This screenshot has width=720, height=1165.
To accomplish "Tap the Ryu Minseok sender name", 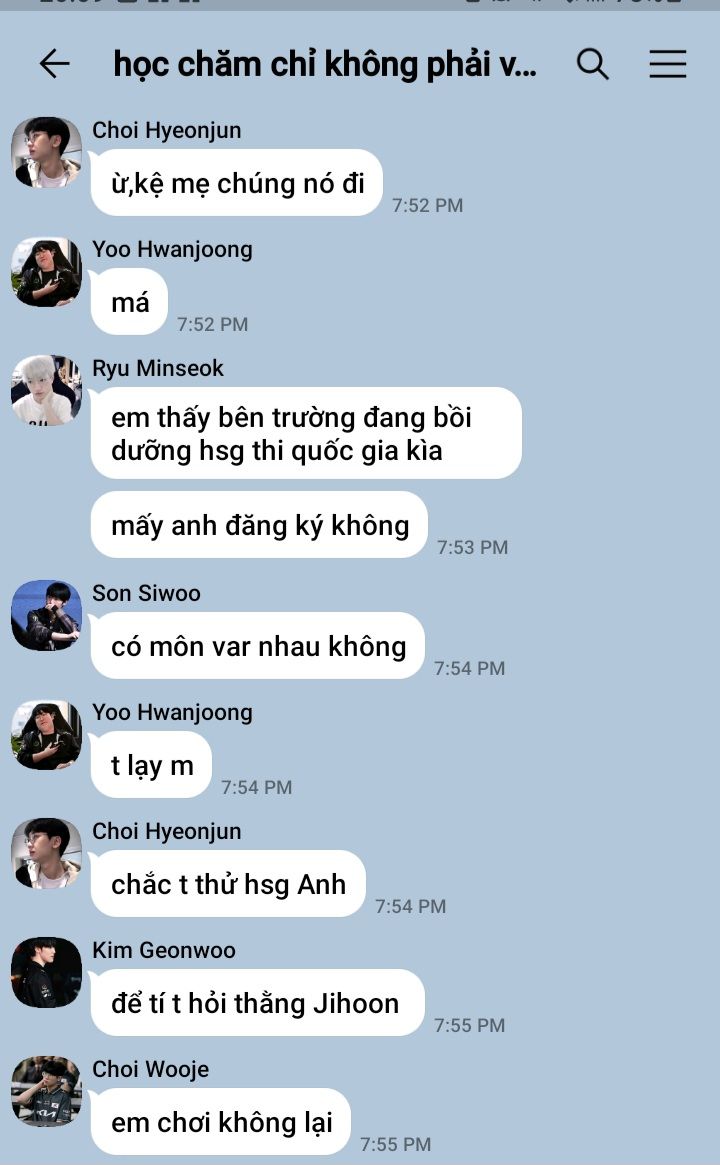I will coord(158,368).
